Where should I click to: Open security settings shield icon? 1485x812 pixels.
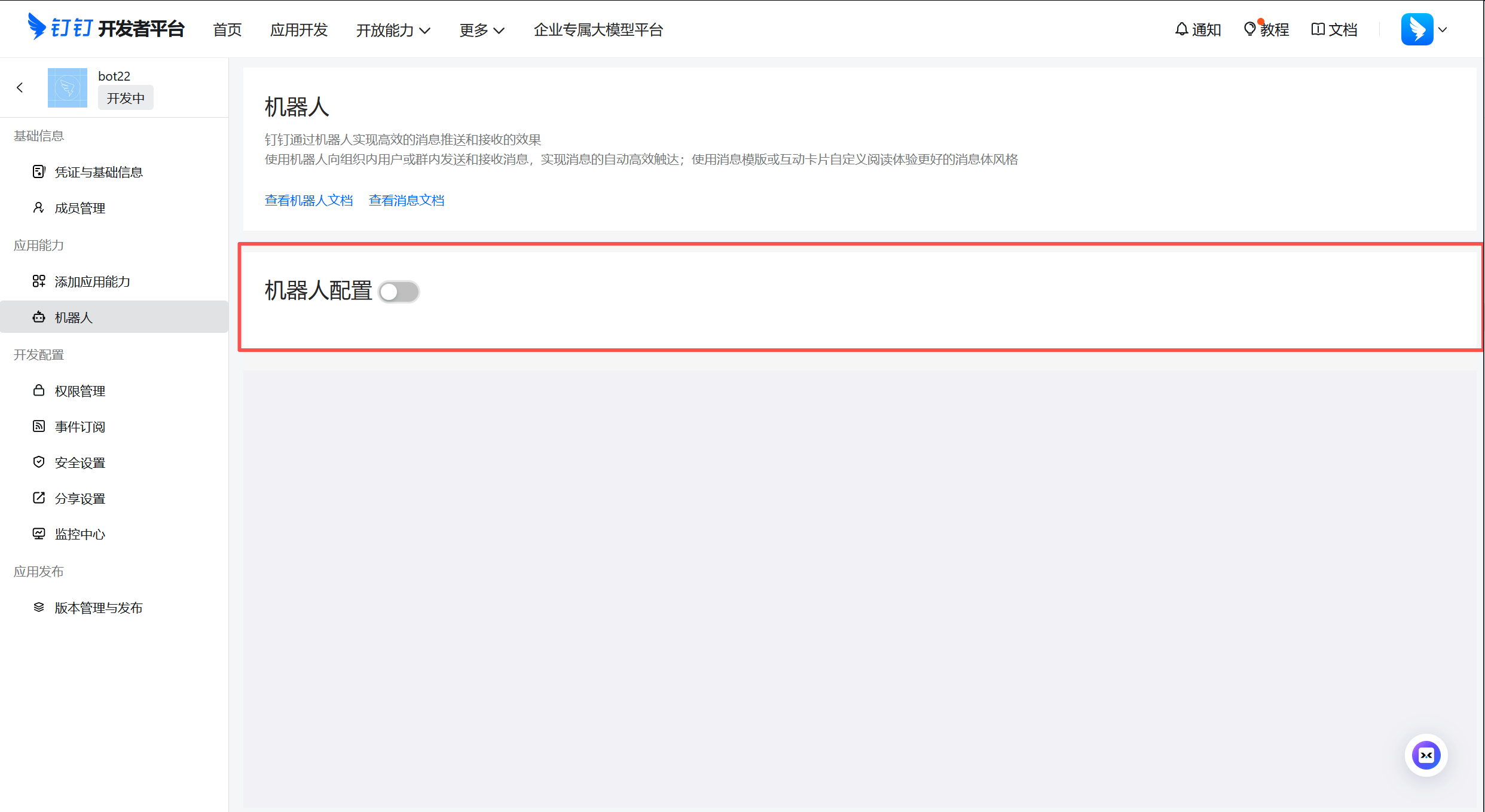(39, 462)
